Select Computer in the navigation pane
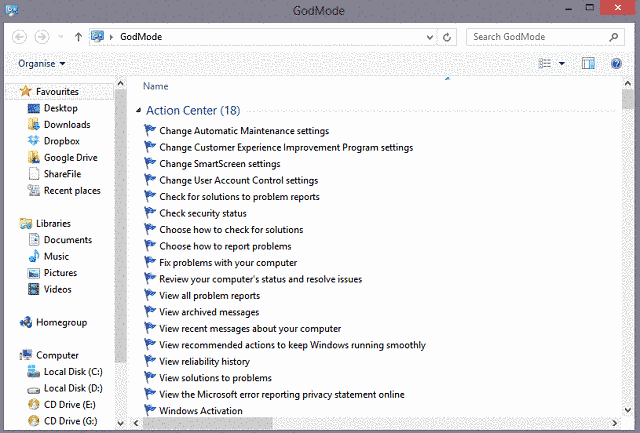Viewport: 640px width, 433px height. [57, 355]
